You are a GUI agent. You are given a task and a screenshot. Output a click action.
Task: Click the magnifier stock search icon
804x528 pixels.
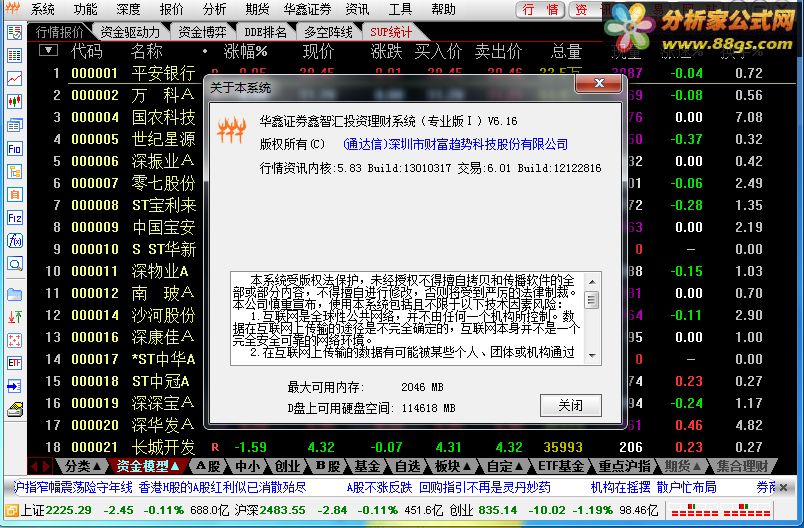(x=14, y=264)
